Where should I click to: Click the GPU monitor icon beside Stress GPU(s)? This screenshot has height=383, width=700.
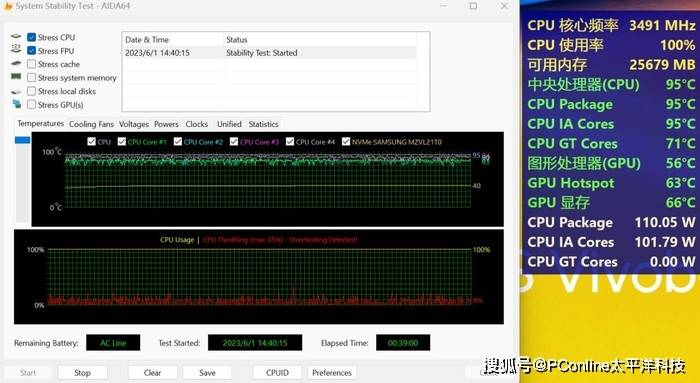click(17, 104)
